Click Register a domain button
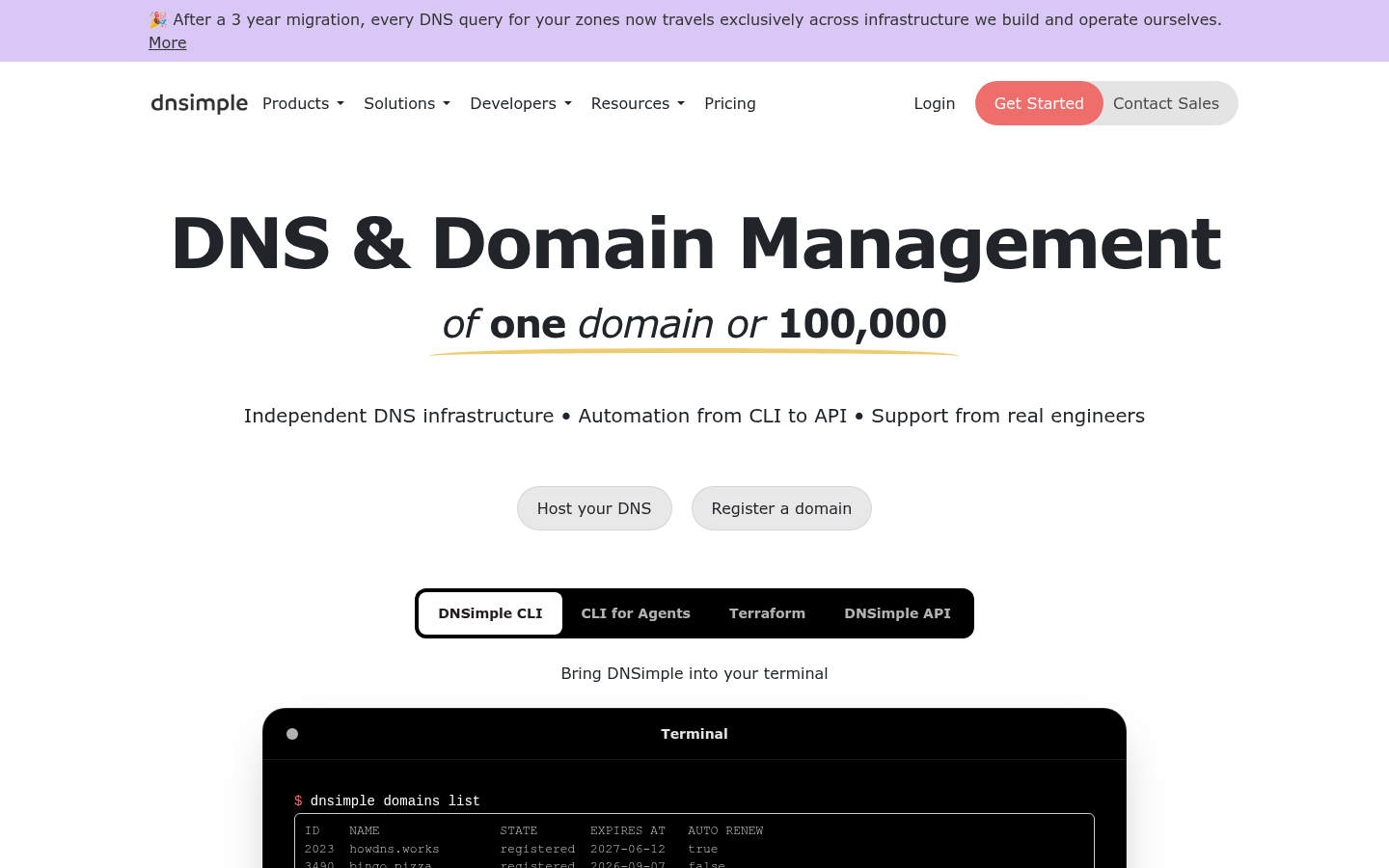Viewport: 1389px width, 868px height. coord(781,508)
